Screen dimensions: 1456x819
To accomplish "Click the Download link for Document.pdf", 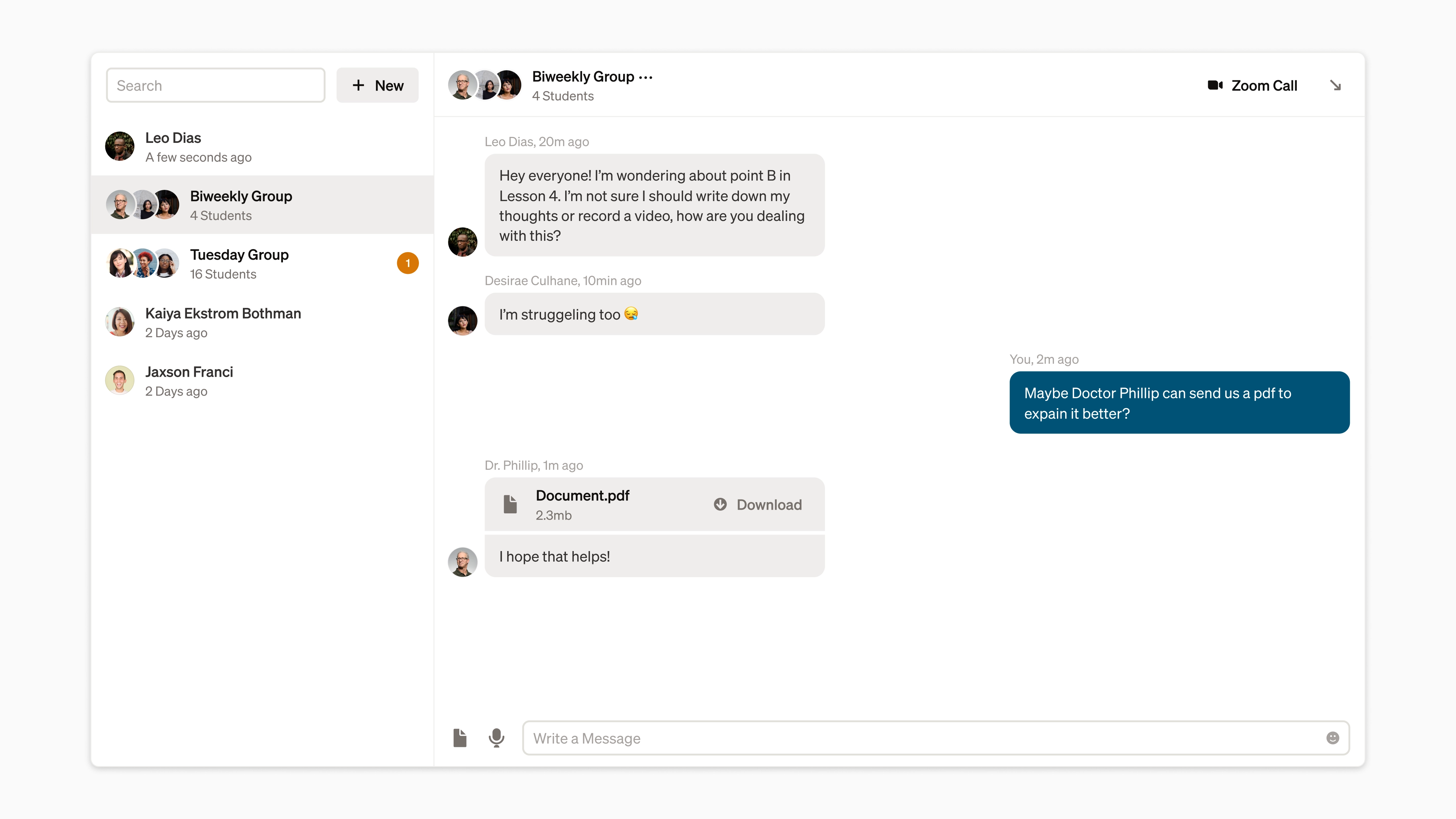I will (769, 504).
